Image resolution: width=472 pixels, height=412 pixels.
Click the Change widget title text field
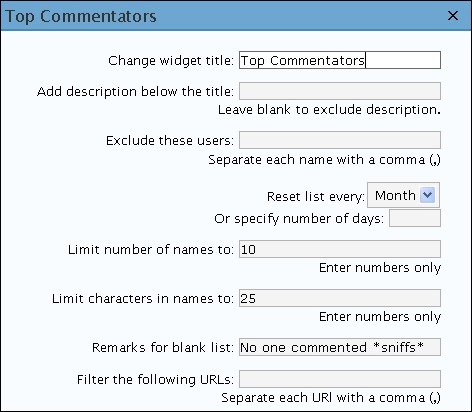[x=340, y=60]
